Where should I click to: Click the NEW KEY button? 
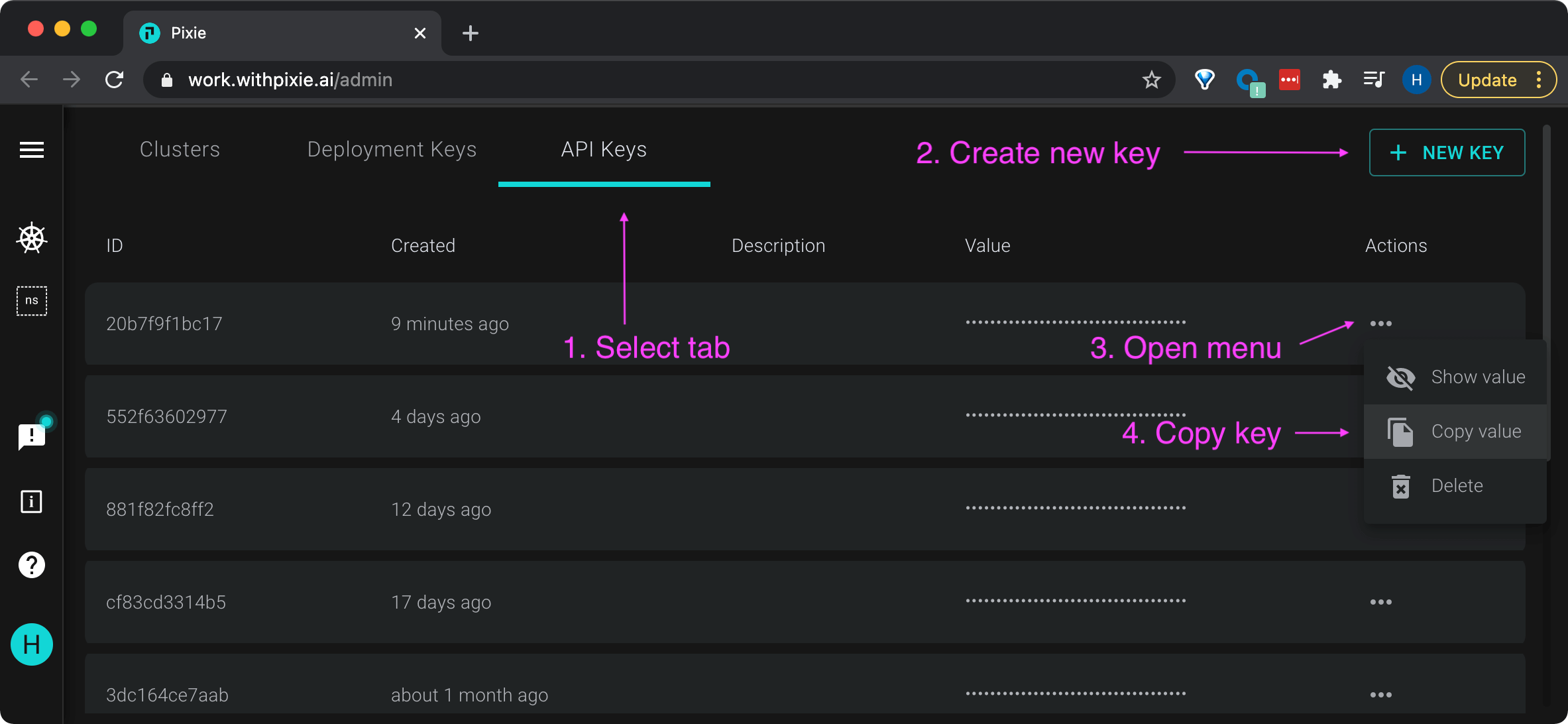point(1447,152)
